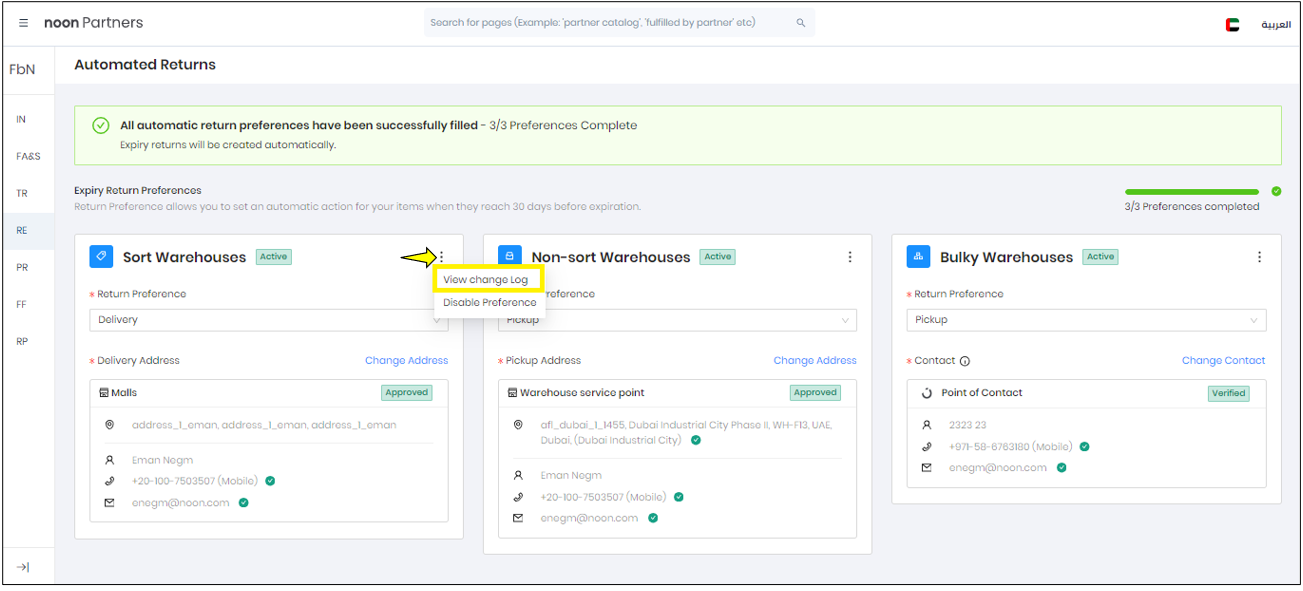Image resolution: width=1303 pixels, height=591 pixels.
Task: Click the green success checkmark icon in banner
Action: 100,126
